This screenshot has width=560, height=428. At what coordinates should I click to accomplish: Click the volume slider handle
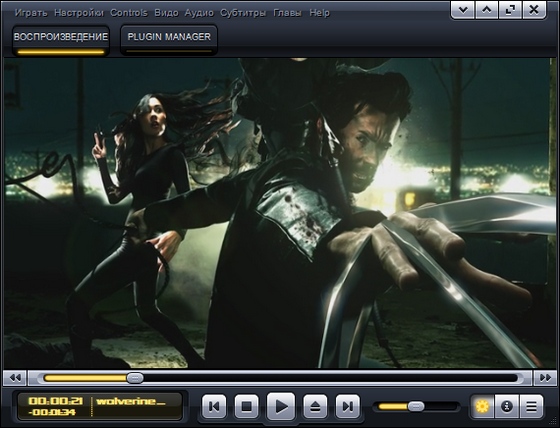pos(416,406)
